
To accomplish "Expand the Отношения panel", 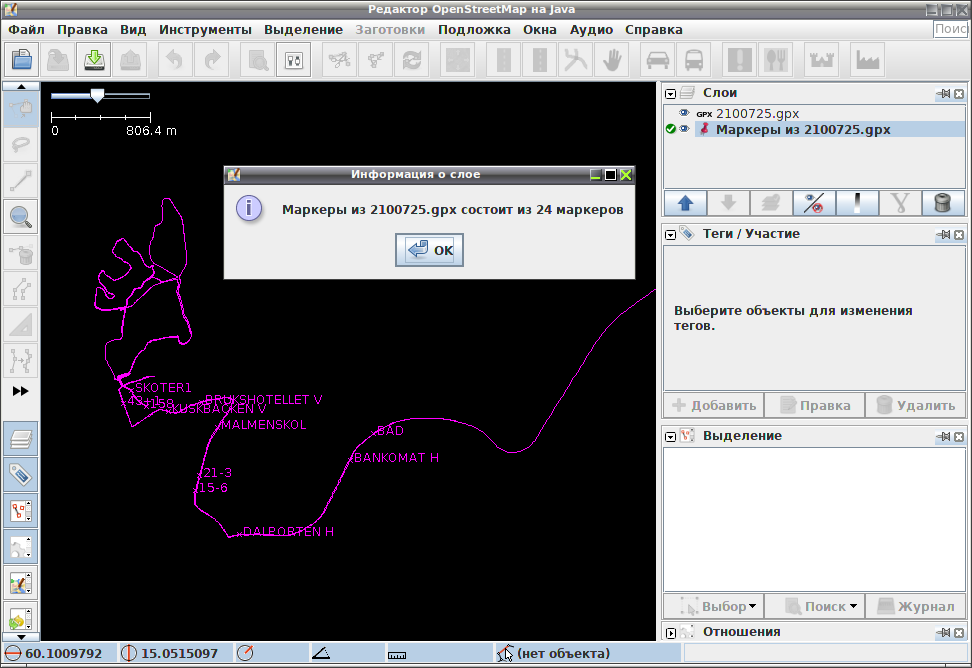I will 670,633.
